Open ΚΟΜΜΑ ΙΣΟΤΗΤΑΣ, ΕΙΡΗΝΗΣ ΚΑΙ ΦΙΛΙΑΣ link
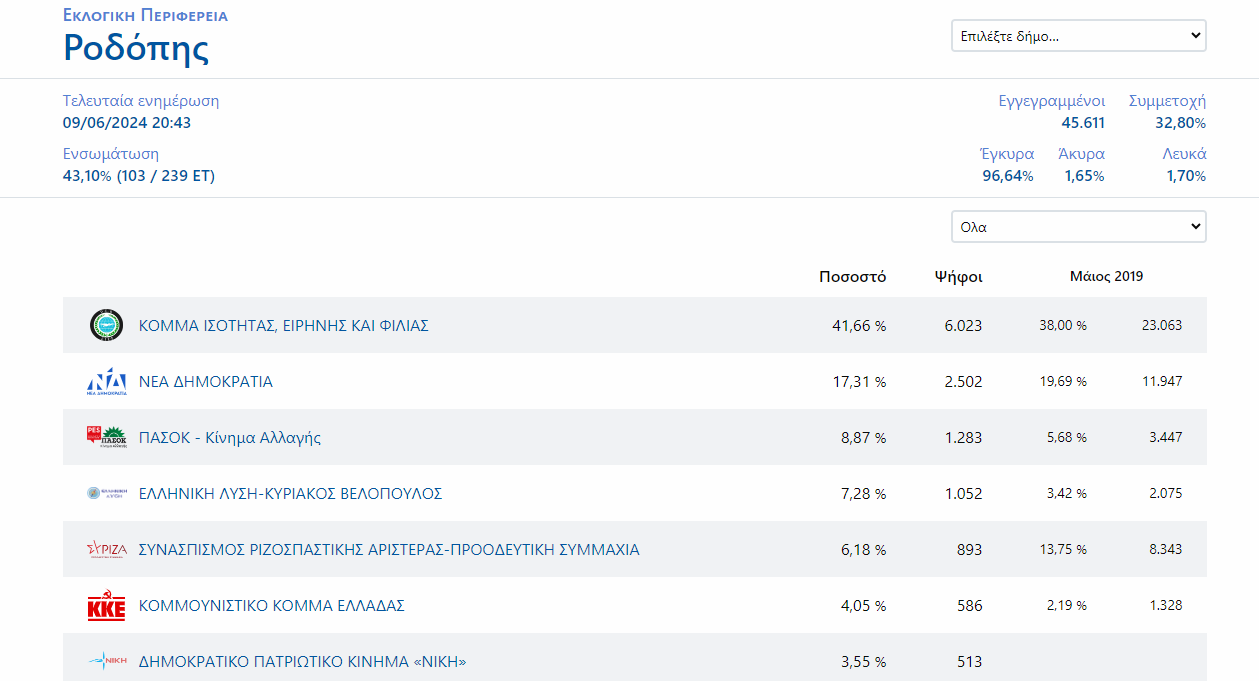 point(283,325)
